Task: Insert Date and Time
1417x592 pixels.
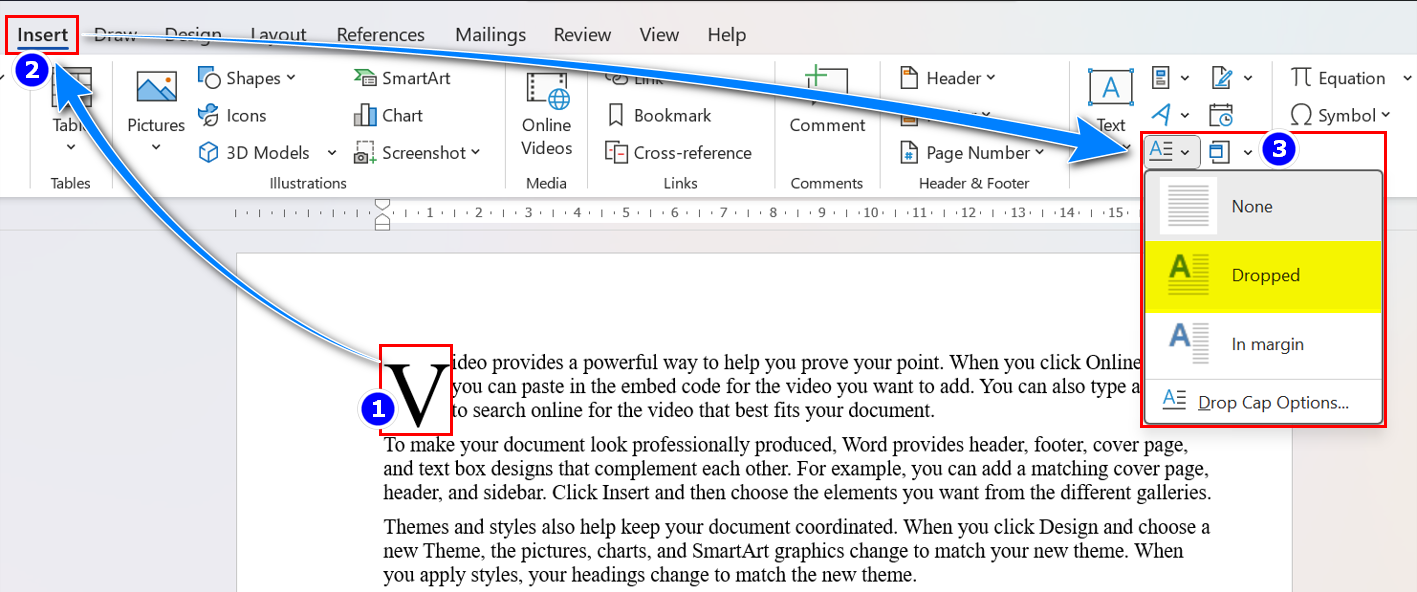Action: click(1221, 115)
